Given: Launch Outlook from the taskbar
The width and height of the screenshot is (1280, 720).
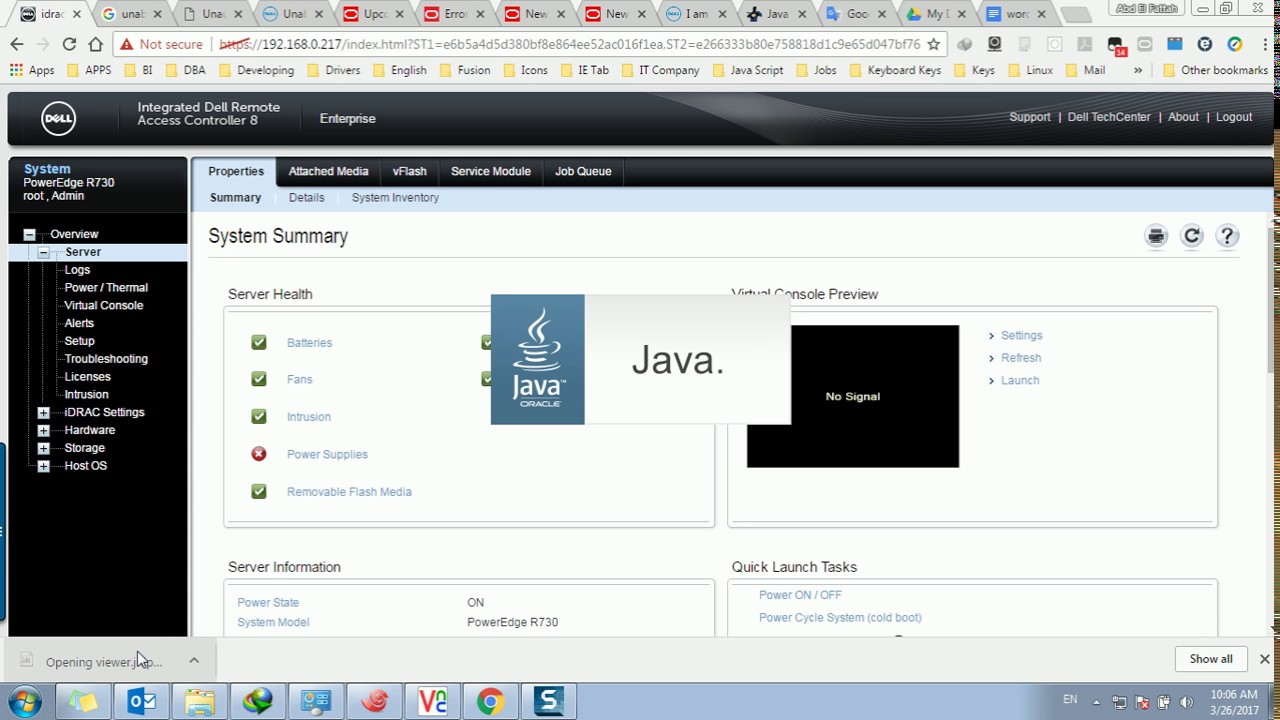Looking at the screenshot, I should point(142,702).
